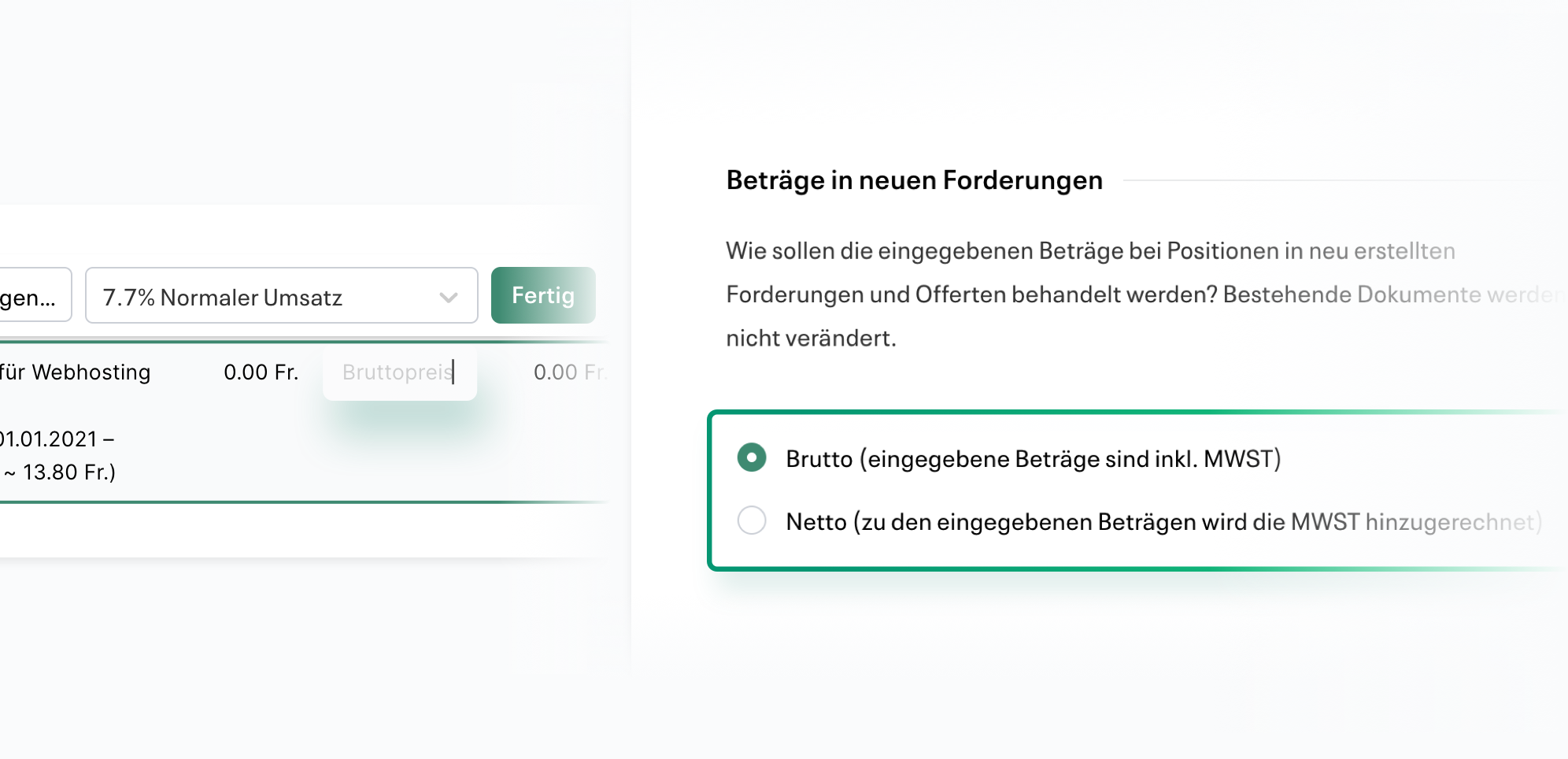Select the '0.00 Fr.' price value

point(261,372)
